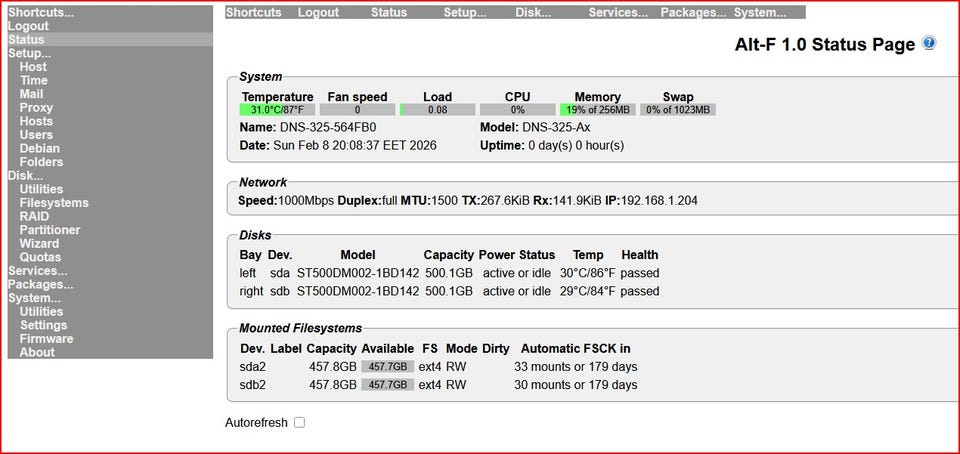Screen dimensions: 960x454
Task: Open the Firmware page under System
Action: [x=46, y=338]
